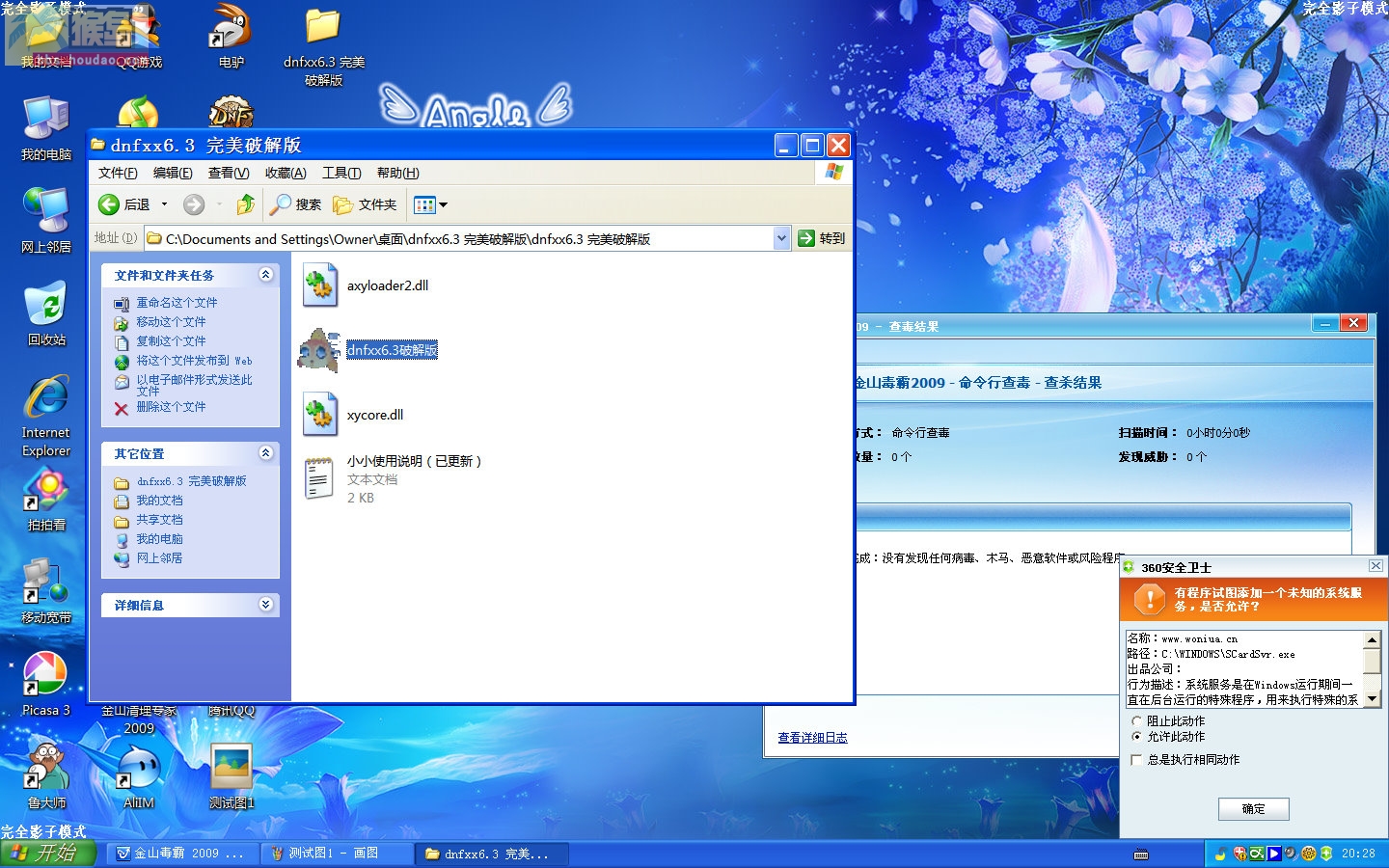Click the 360 shield system tray icon
The image size is (1389, 868).
(x=1326, y=854)
